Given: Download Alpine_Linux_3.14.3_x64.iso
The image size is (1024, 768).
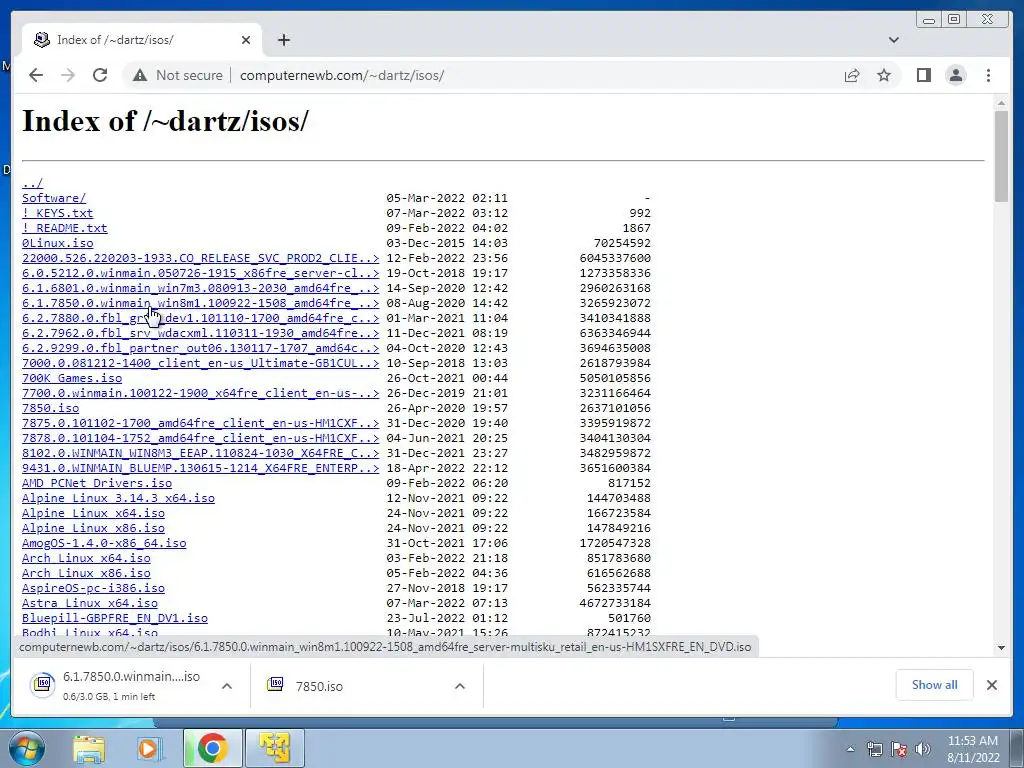Looking at the screenshot, I should 118,498.
